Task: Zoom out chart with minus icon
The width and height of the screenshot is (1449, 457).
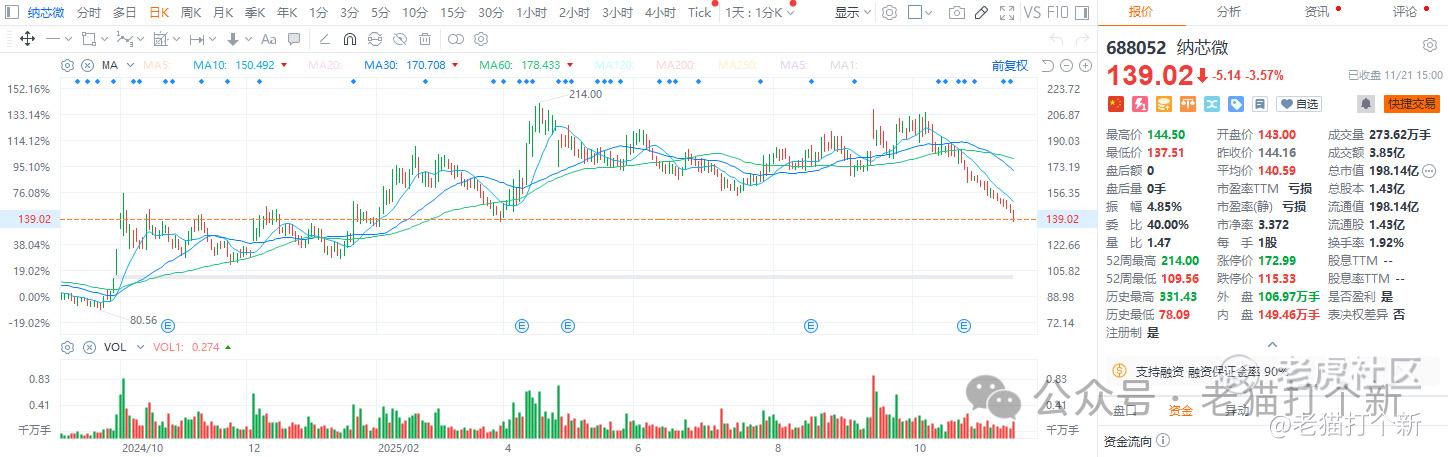Action: click(x=1066, y=65)
